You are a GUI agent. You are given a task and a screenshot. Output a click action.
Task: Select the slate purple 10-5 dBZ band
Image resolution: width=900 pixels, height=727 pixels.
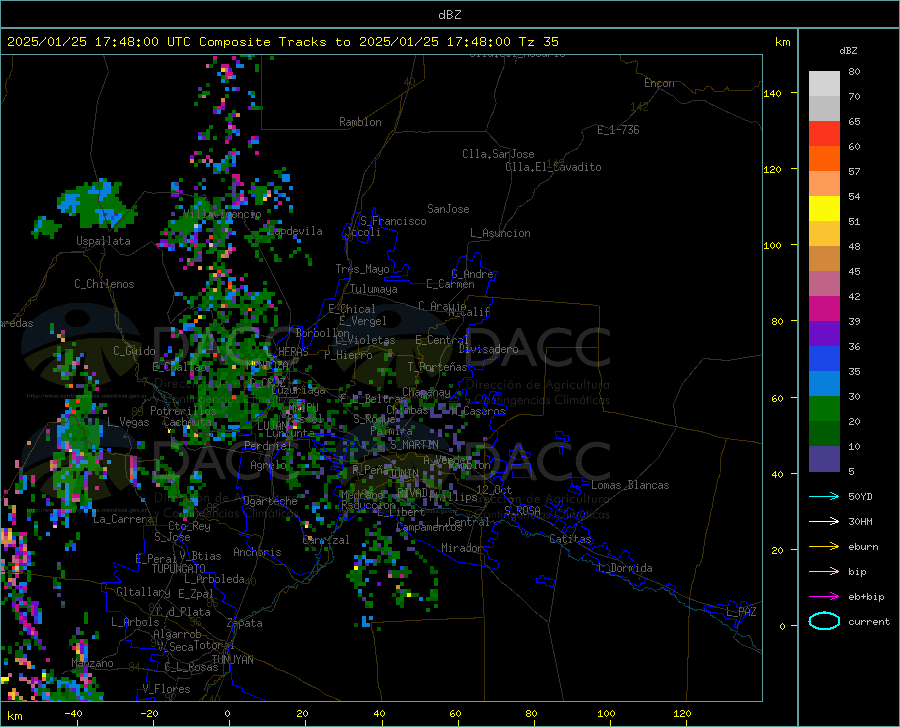[824, 459]
